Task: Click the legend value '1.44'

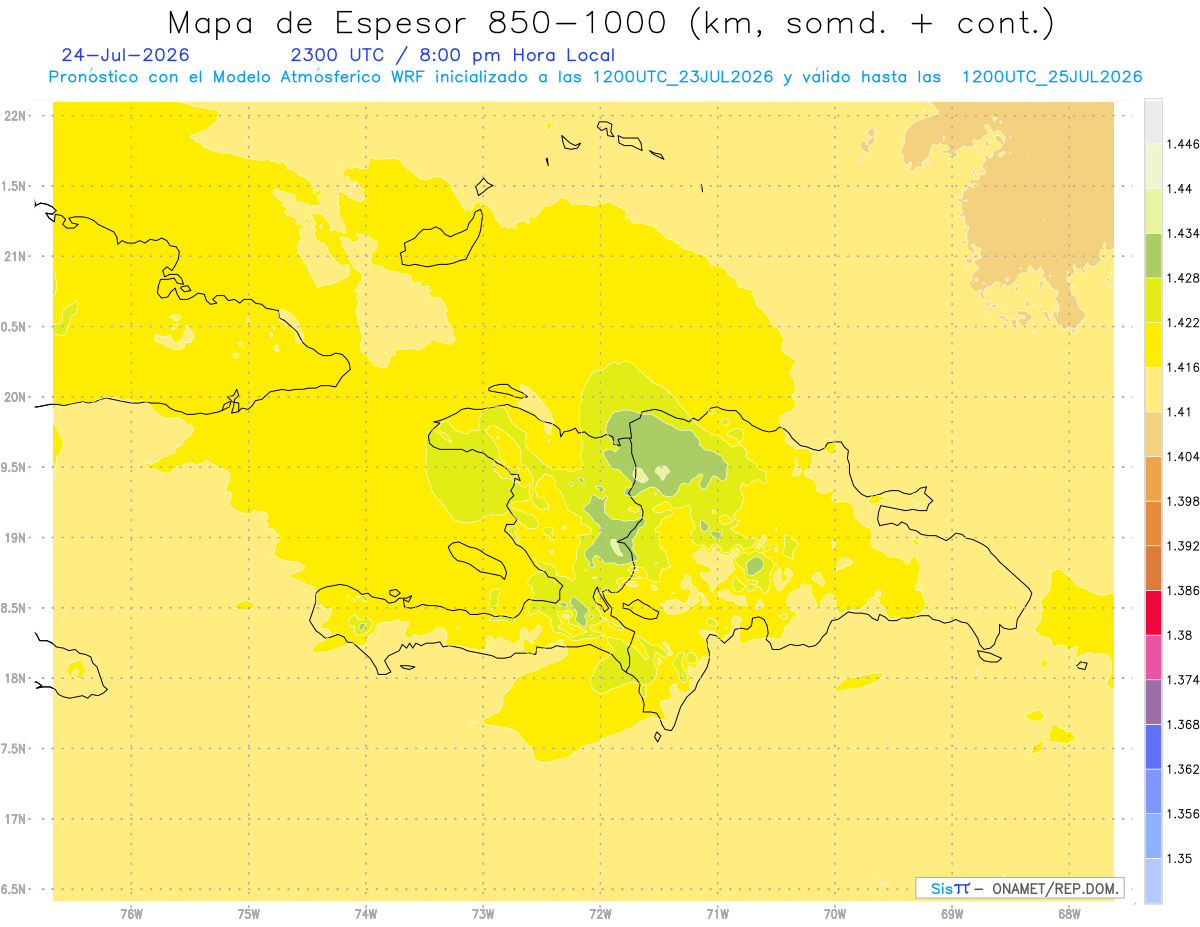Action: (1179, 189)
